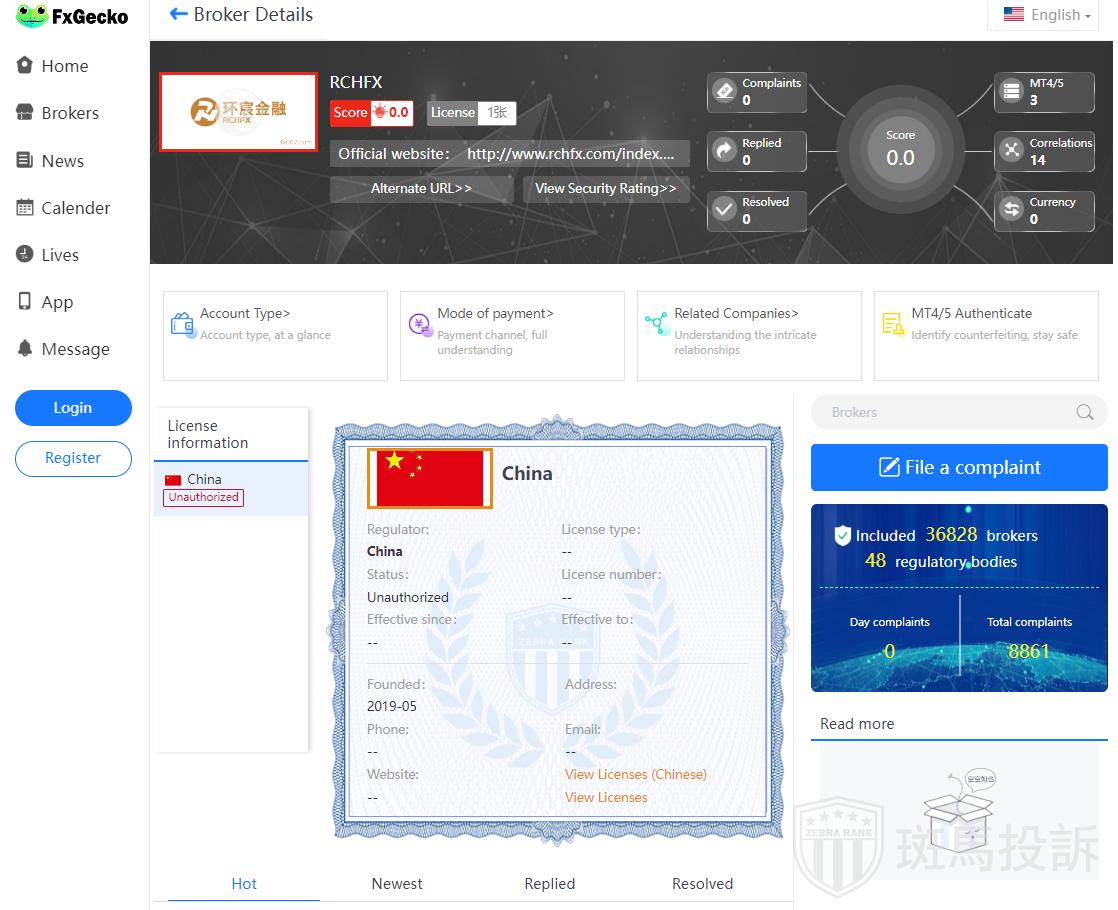Switch to the Resolved tab
Image resolution: width=1118 pixels, height=910 pixels.
pyautogui.click(x=702, y=883)
